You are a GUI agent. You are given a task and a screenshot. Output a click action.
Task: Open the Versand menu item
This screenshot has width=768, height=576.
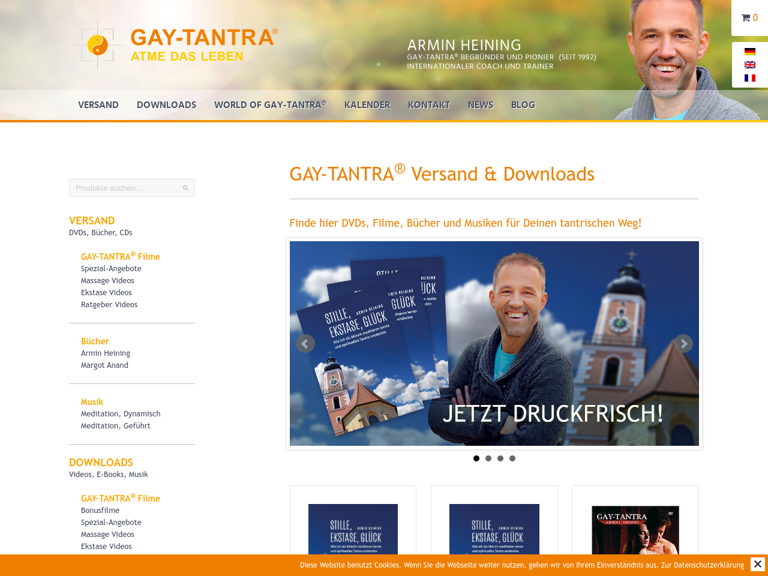pos(98,105)
